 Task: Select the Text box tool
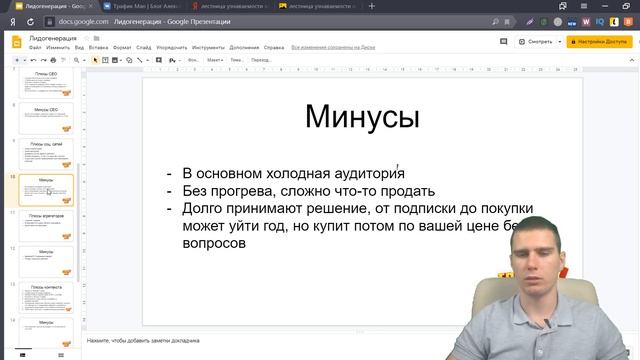click(105, 60)
